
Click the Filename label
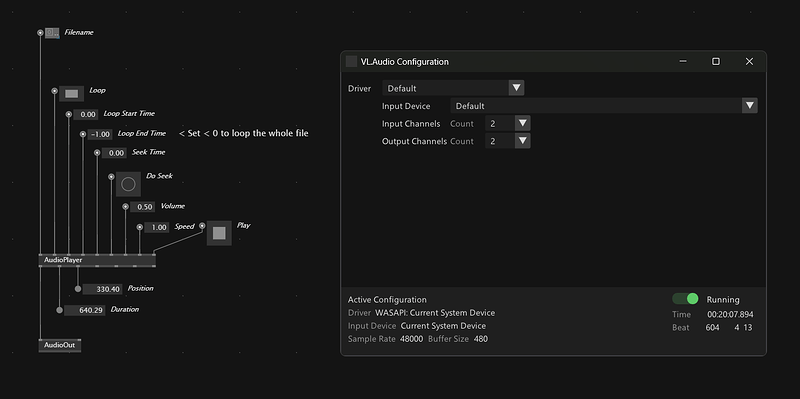pyautogui.click(x=79, y=32)
